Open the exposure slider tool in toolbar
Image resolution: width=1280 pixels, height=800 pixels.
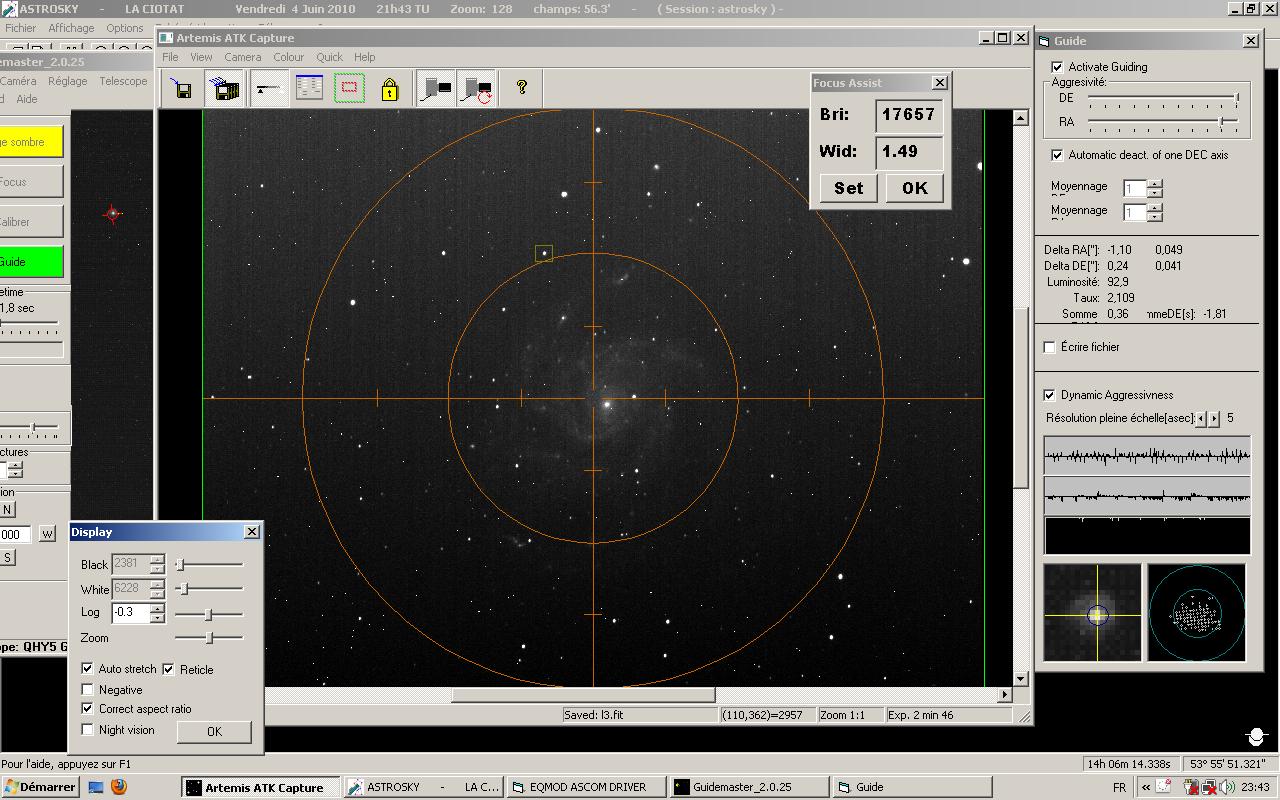click(267, 89)
